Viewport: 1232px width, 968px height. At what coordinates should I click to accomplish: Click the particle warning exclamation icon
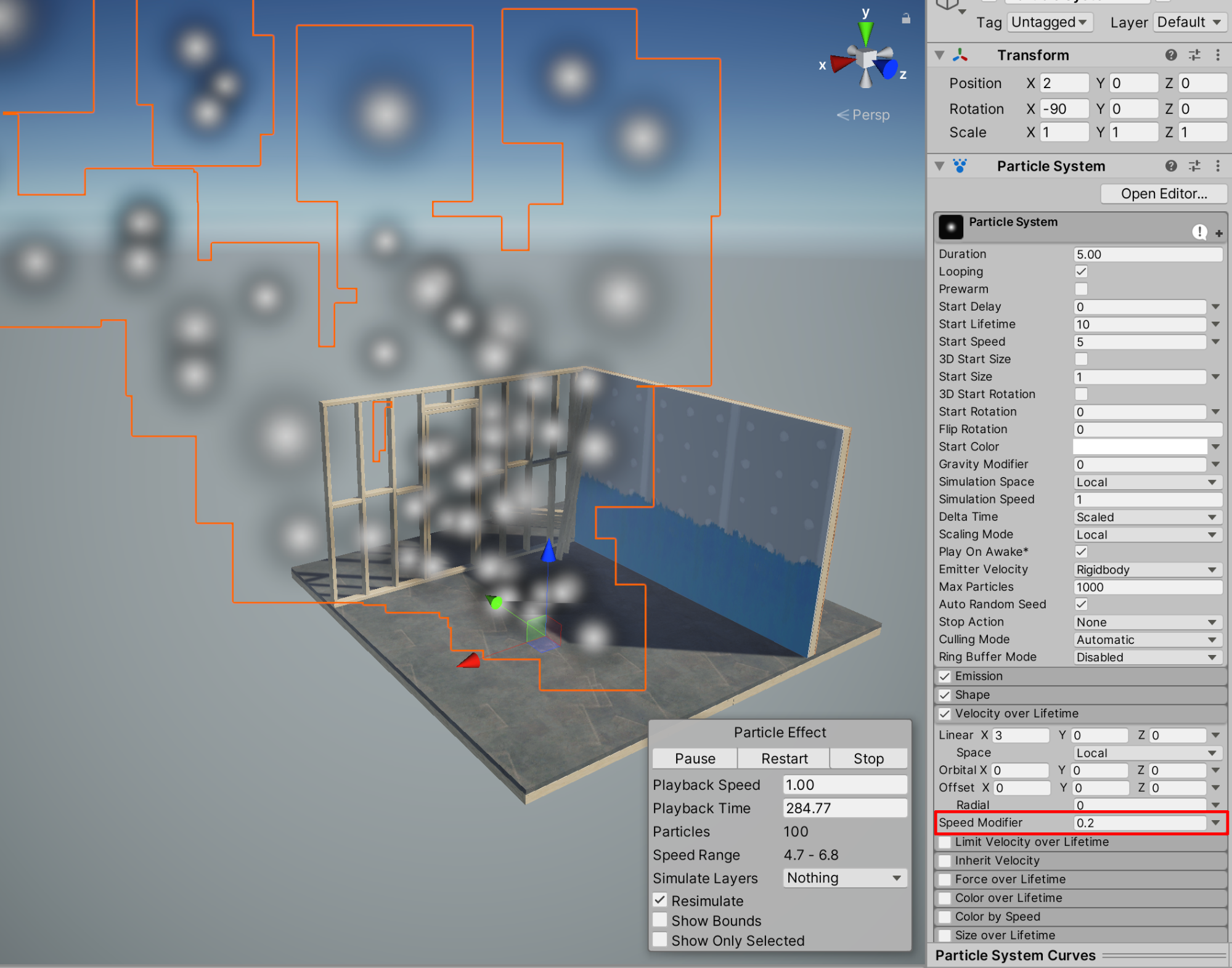click(1199, 232)
